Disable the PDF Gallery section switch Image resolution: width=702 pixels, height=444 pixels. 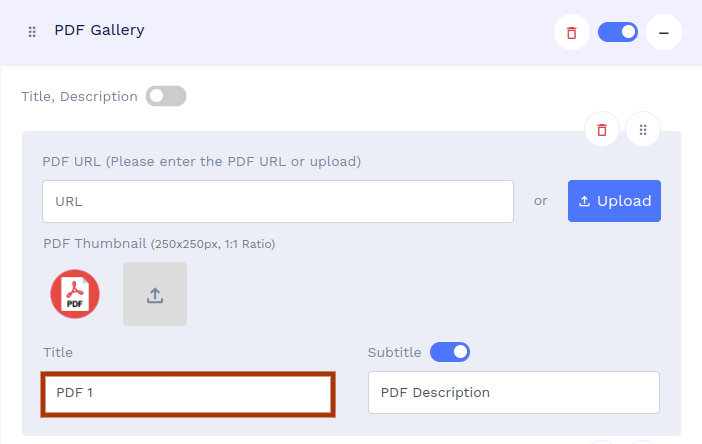pyautogui.click(x=618, y=32)
